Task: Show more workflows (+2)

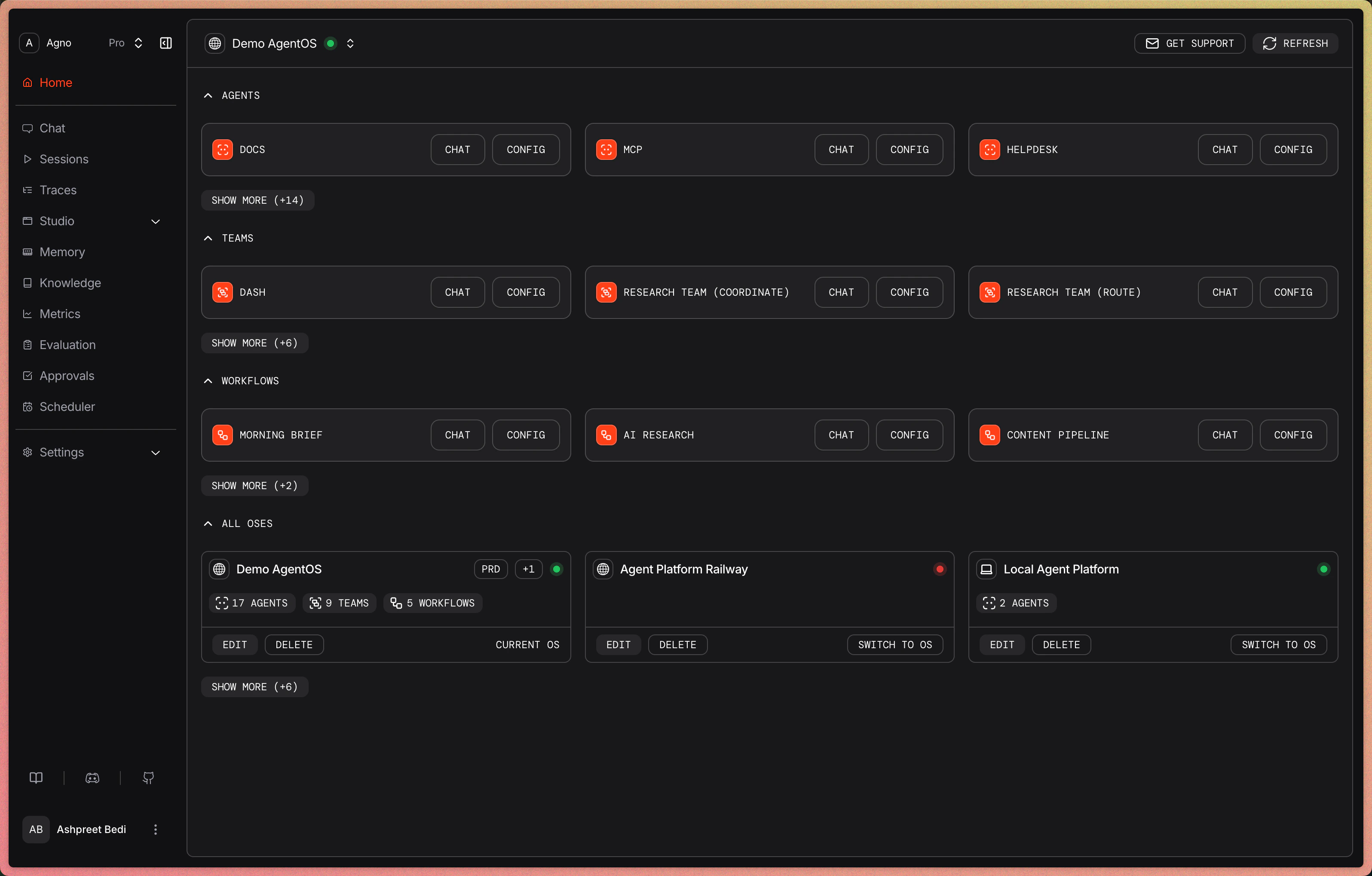Action: (255, 486)
